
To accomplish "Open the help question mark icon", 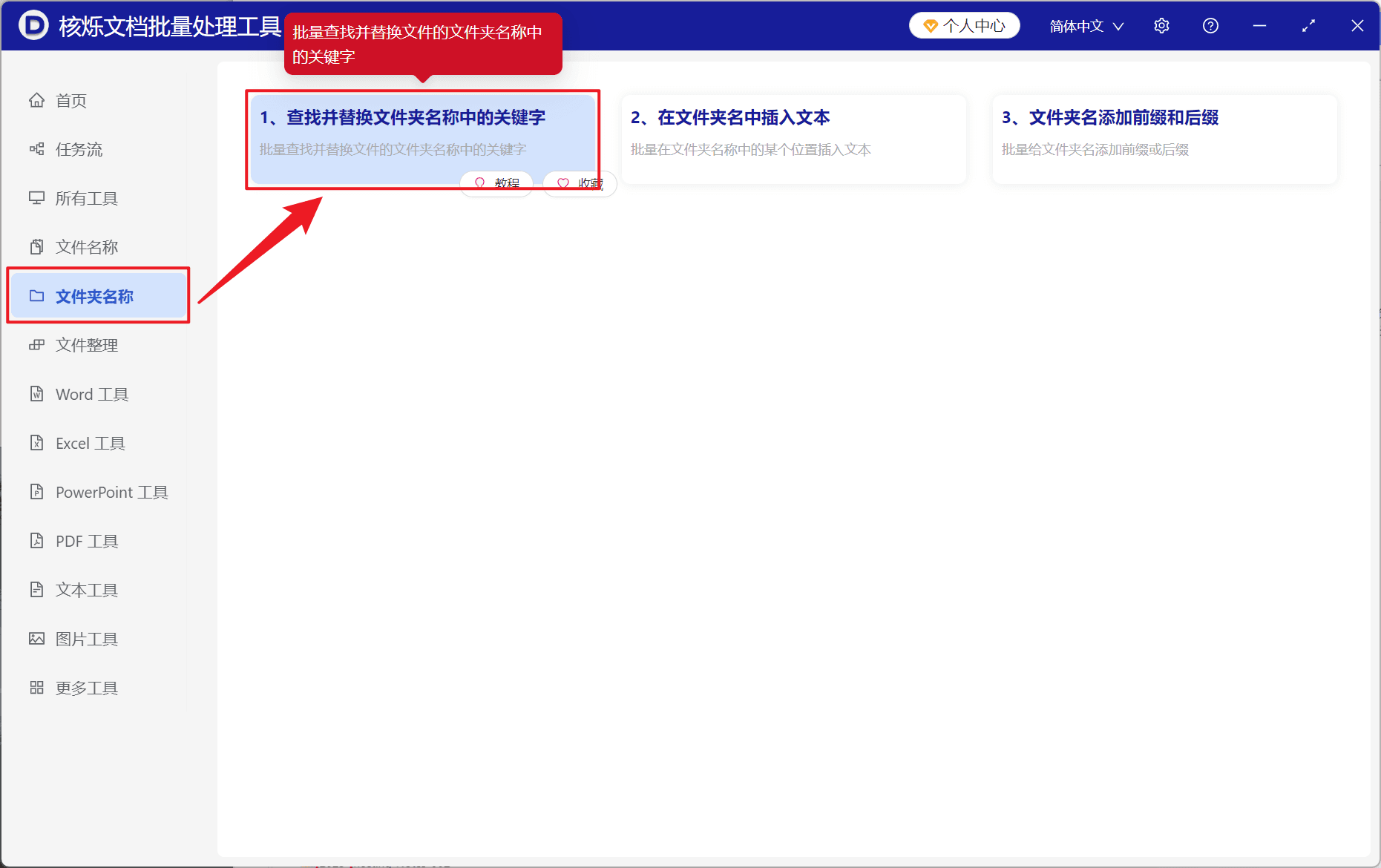I will click(1210, 26).
